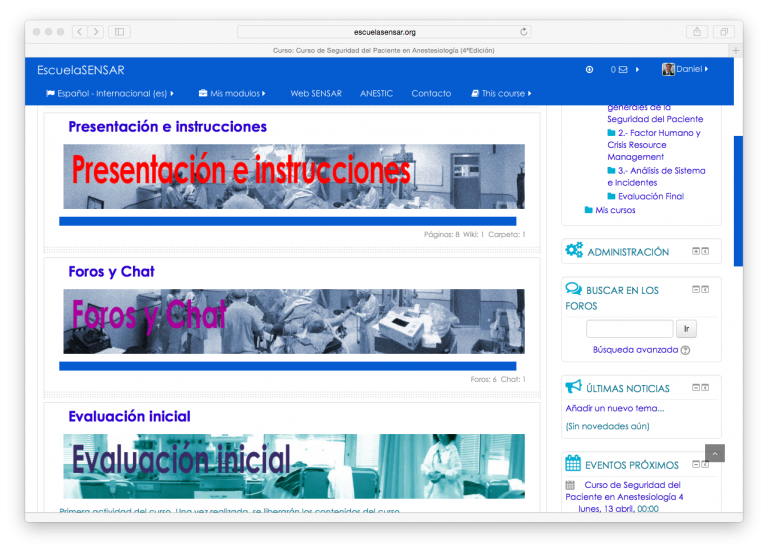Open the Contacto menu item
768x552 pixels.
pyautogui.click(x=431, y=94)
